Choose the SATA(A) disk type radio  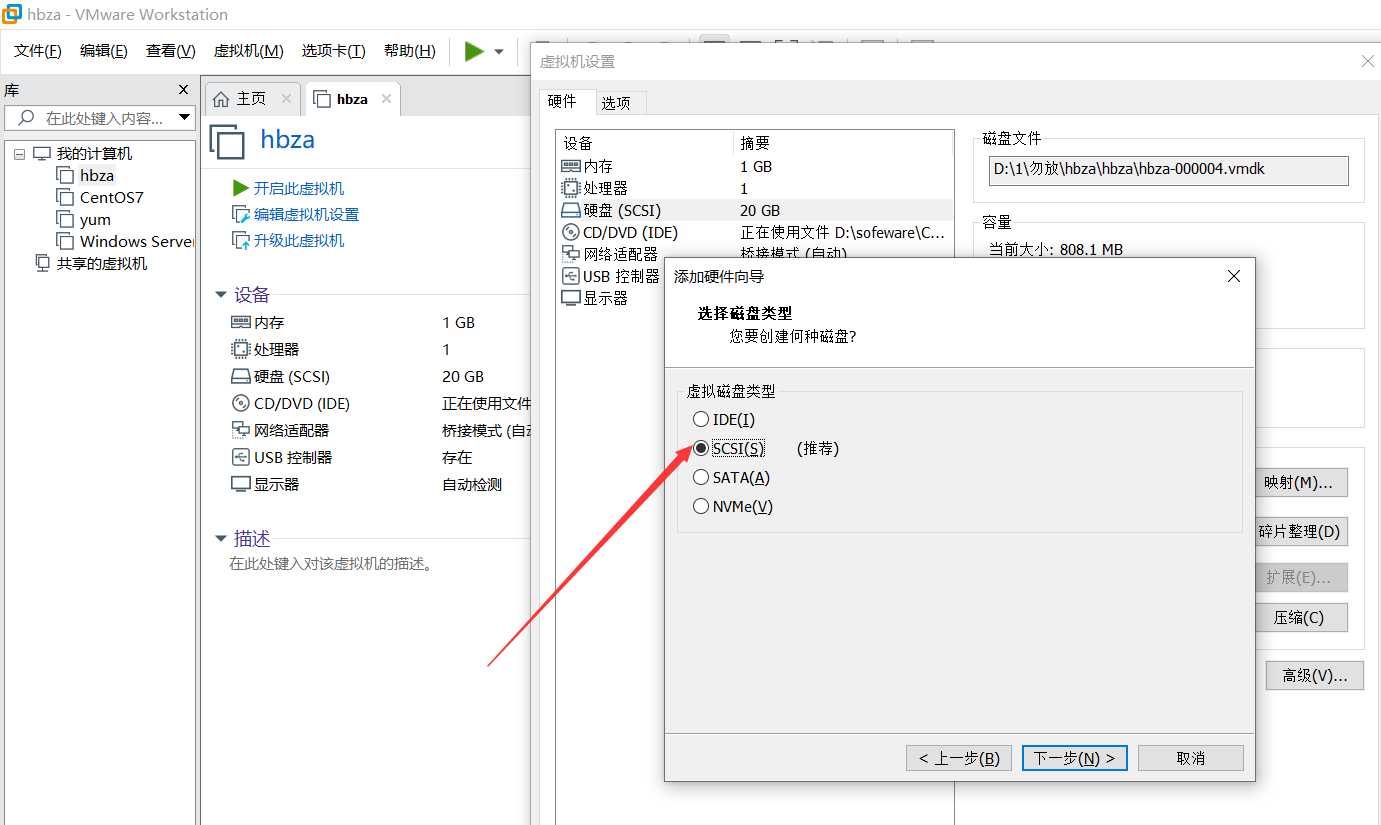[700, 477]
